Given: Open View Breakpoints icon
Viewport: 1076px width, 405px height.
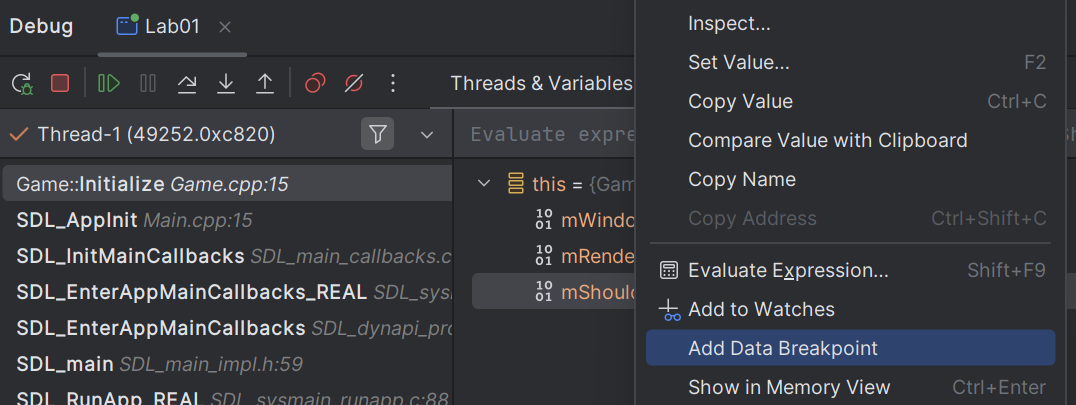Looking at the screenshot, I should [x=315, y=84].
